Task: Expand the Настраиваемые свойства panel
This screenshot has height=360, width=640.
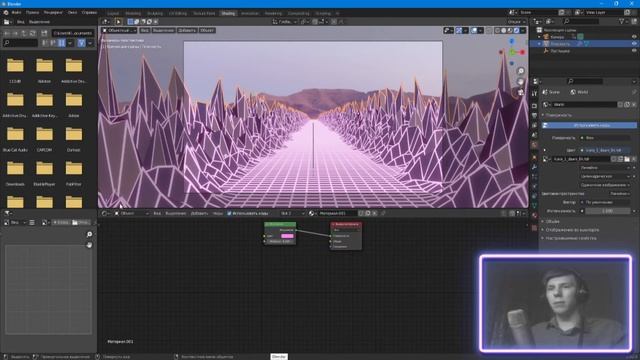Action: pos(571,238)
